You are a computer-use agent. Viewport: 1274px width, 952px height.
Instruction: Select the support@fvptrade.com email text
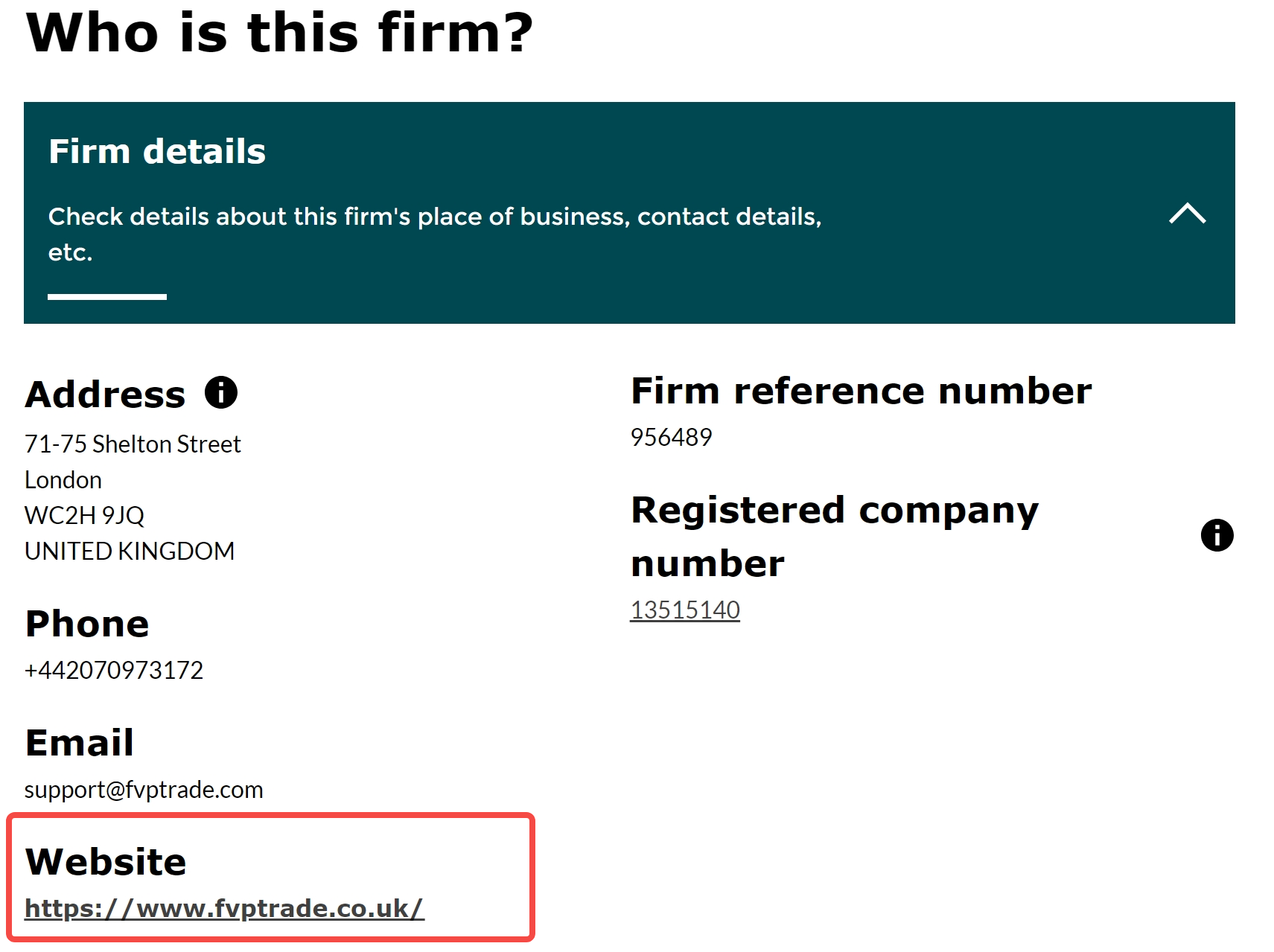[x=144, y=790]
